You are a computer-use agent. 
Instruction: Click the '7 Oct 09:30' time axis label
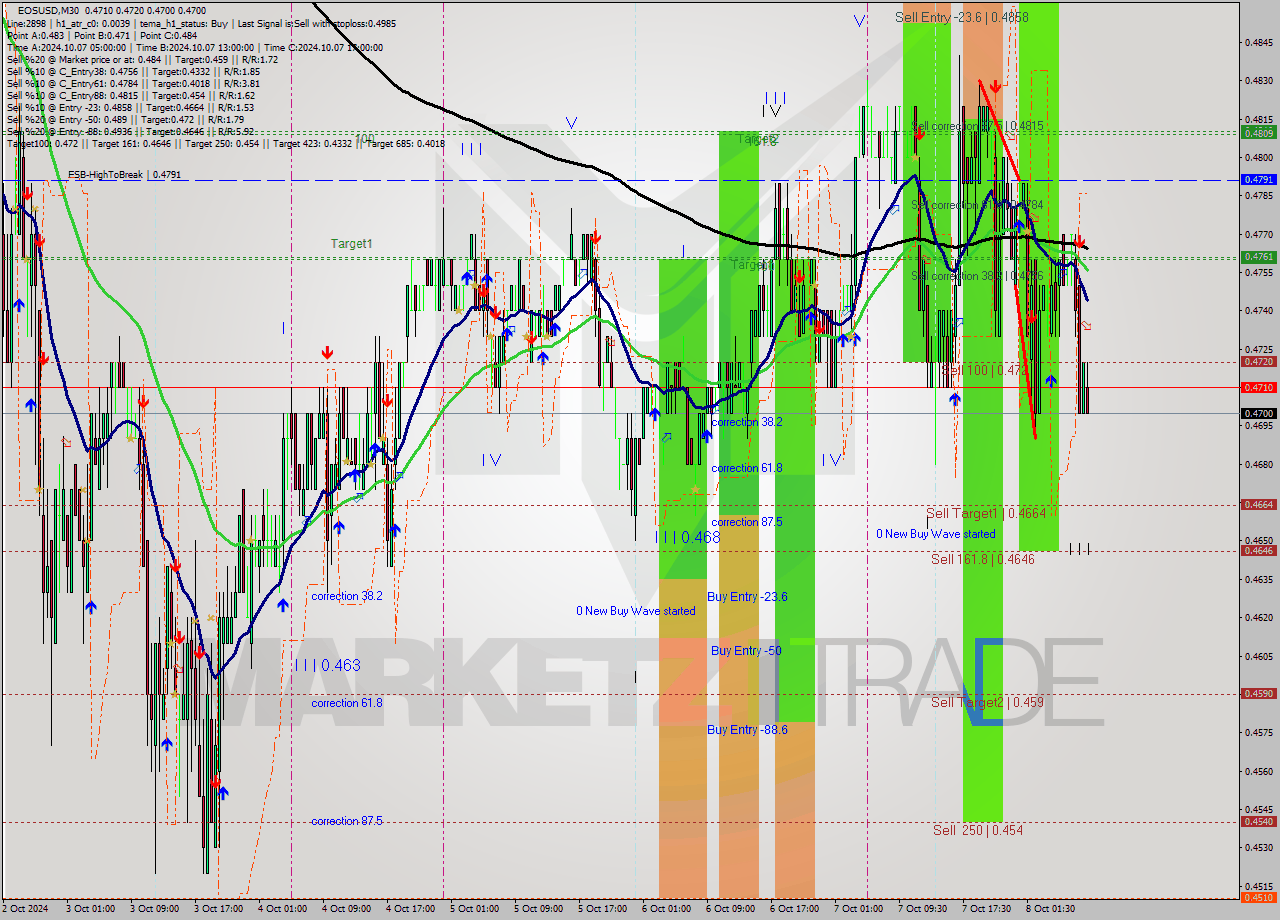922,909
